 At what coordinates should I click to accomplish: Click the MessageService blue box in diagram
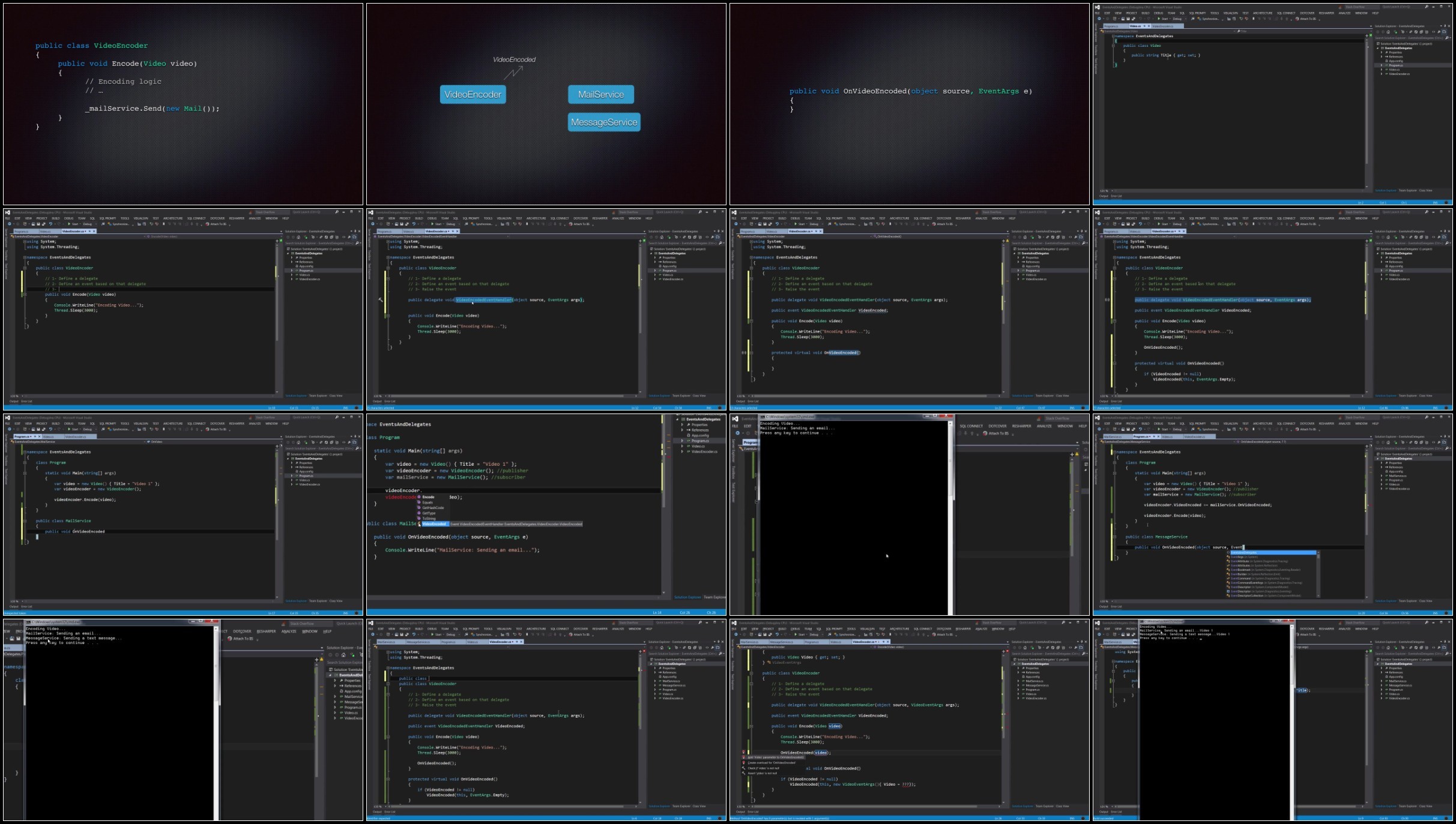click(x=604, y=122)
